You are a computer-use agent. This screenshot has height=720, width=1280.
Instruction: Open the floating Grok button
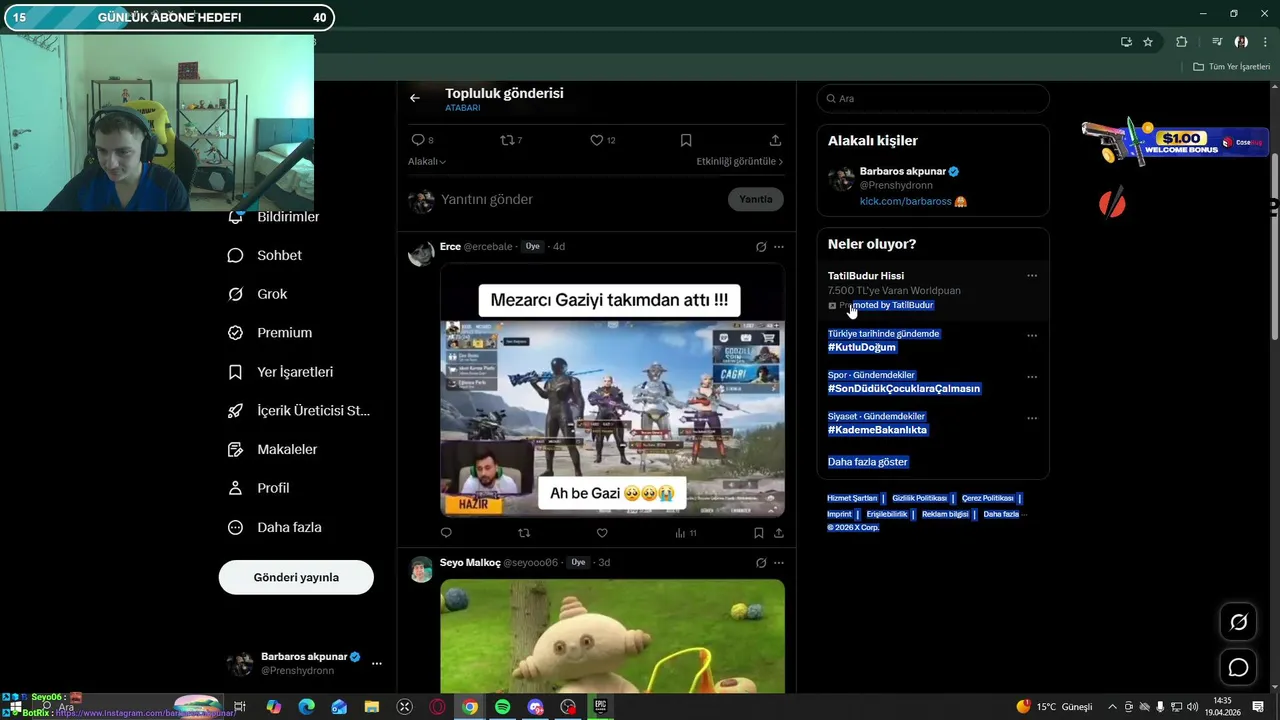pyautogui.click(x=1238, y=622)
